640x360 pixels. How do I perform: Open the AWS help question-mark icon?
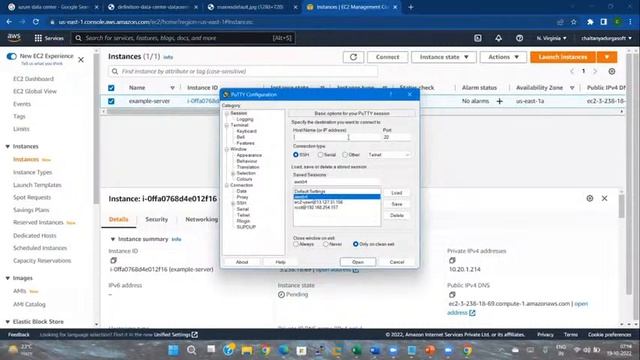click(519, 38)
